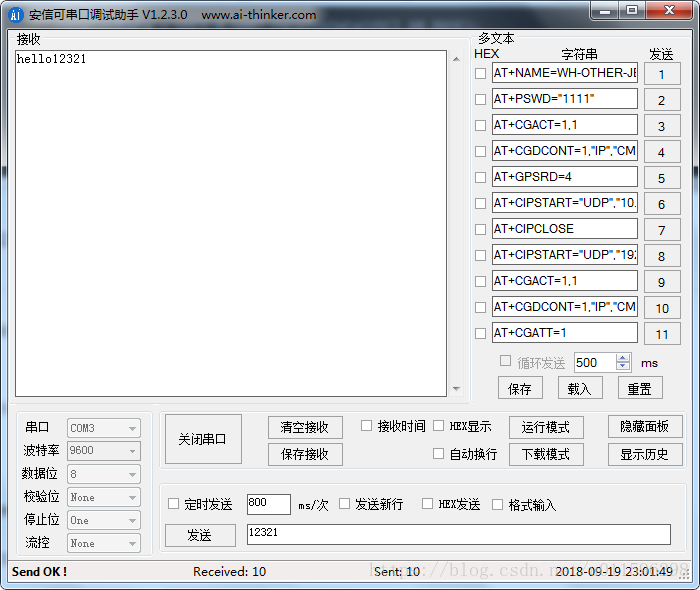Click the AT+CIPCLOSE string field

pos(565,229)
